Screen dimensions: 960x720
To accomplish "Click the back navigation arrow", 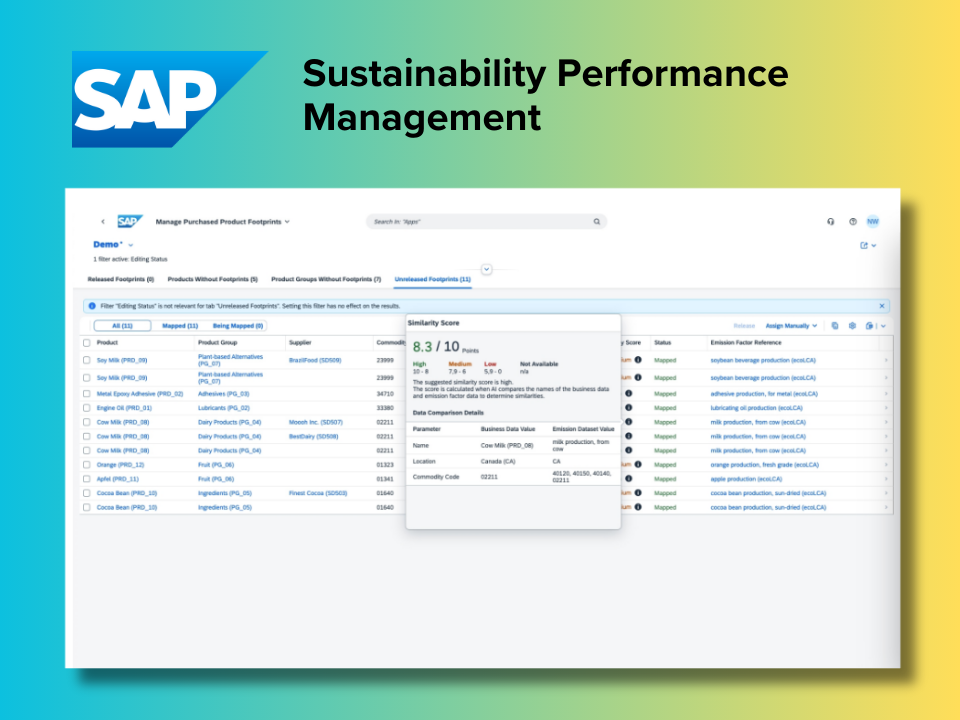I will click(x=103, y=222).
